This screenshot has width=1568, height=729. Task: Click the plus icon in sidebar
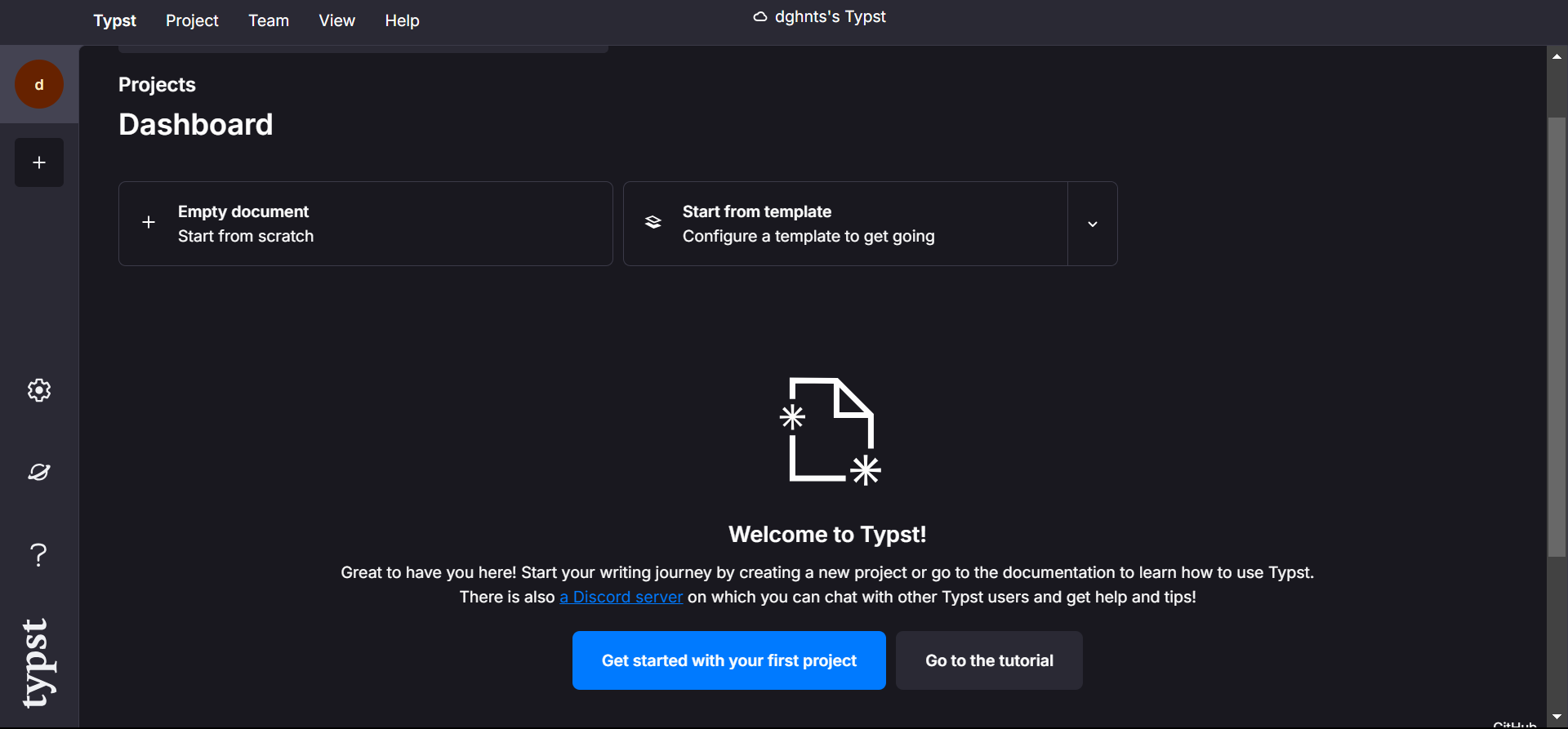[x=39, y=162]
